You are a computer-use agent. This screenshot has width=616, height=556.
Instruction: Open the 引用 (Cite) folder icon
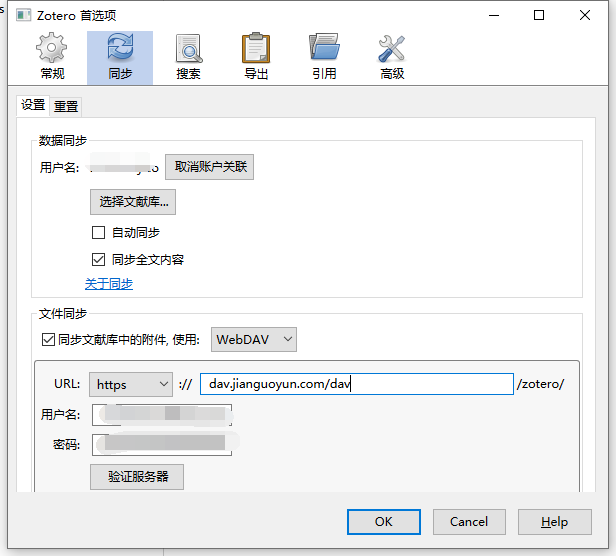click(x=324, y=57)
